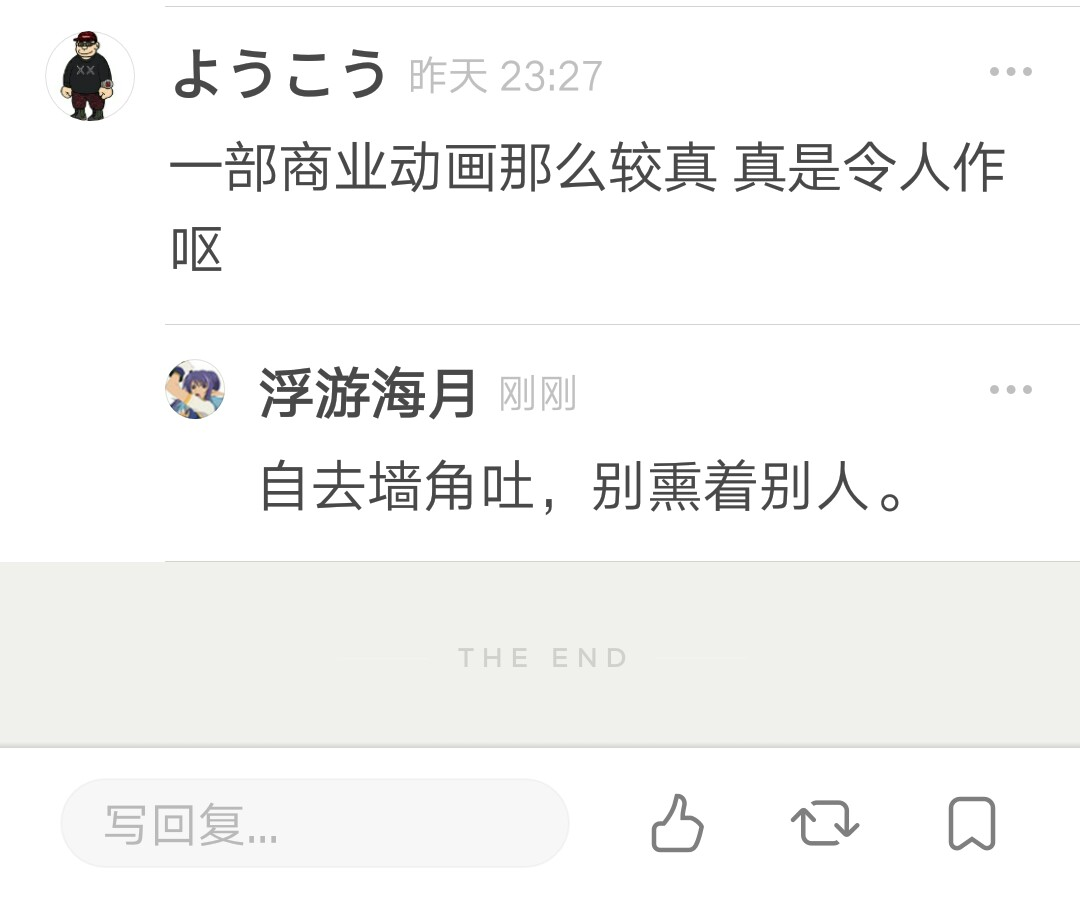Tap the THE END footer marker

click(x=543, y=658)
